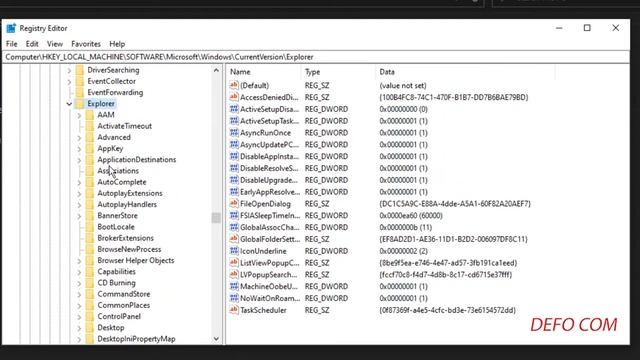640x360 pixels.
Task: Select the Capabilities key
Action: coord(116,272)
